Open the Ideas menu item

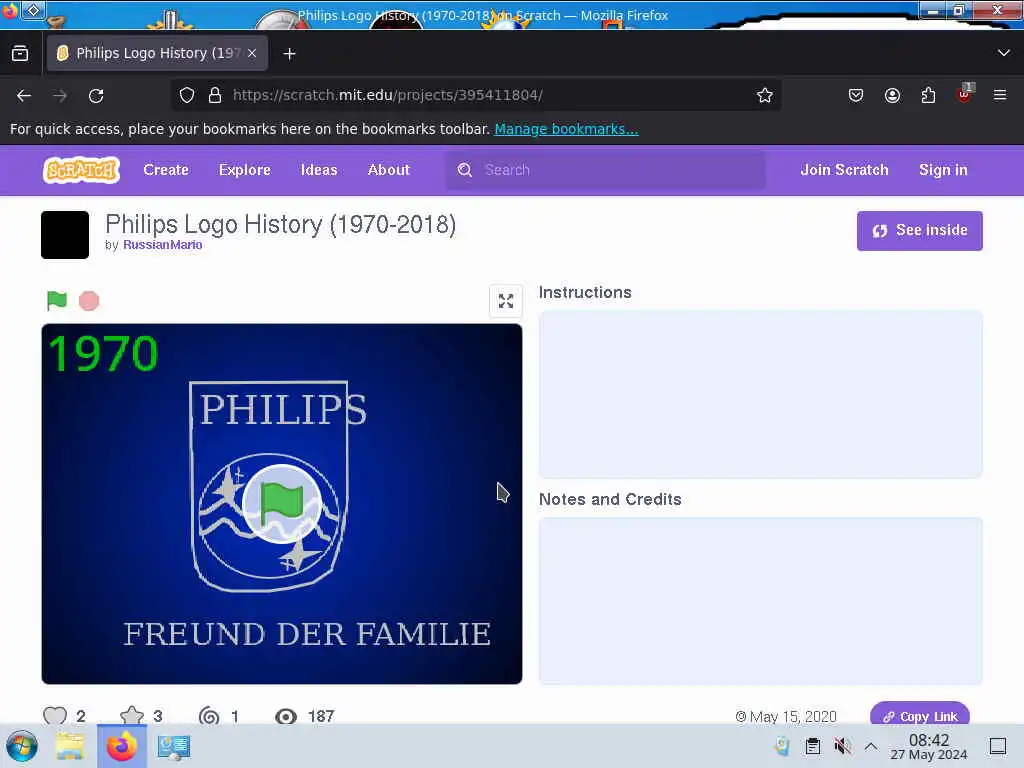(319, 170)
